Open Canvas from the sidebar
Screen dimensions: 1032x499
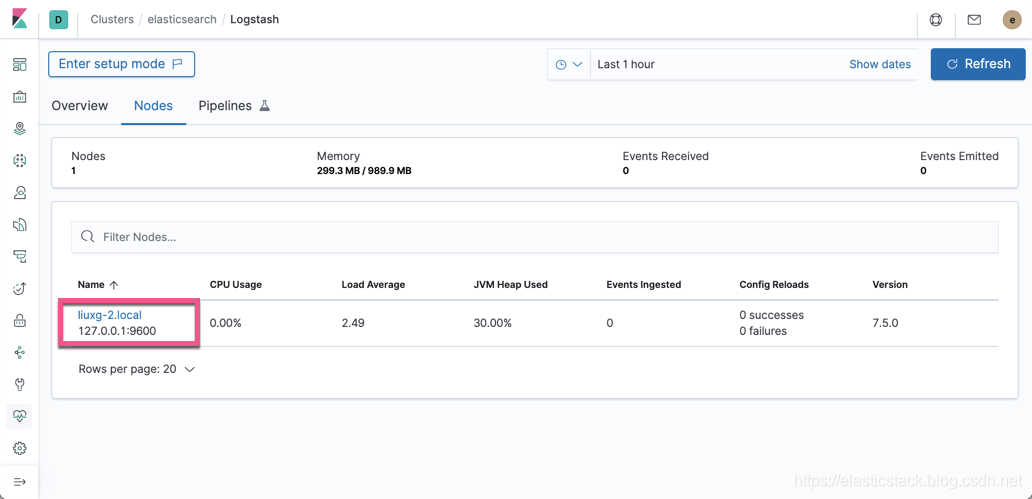(20, 97)
